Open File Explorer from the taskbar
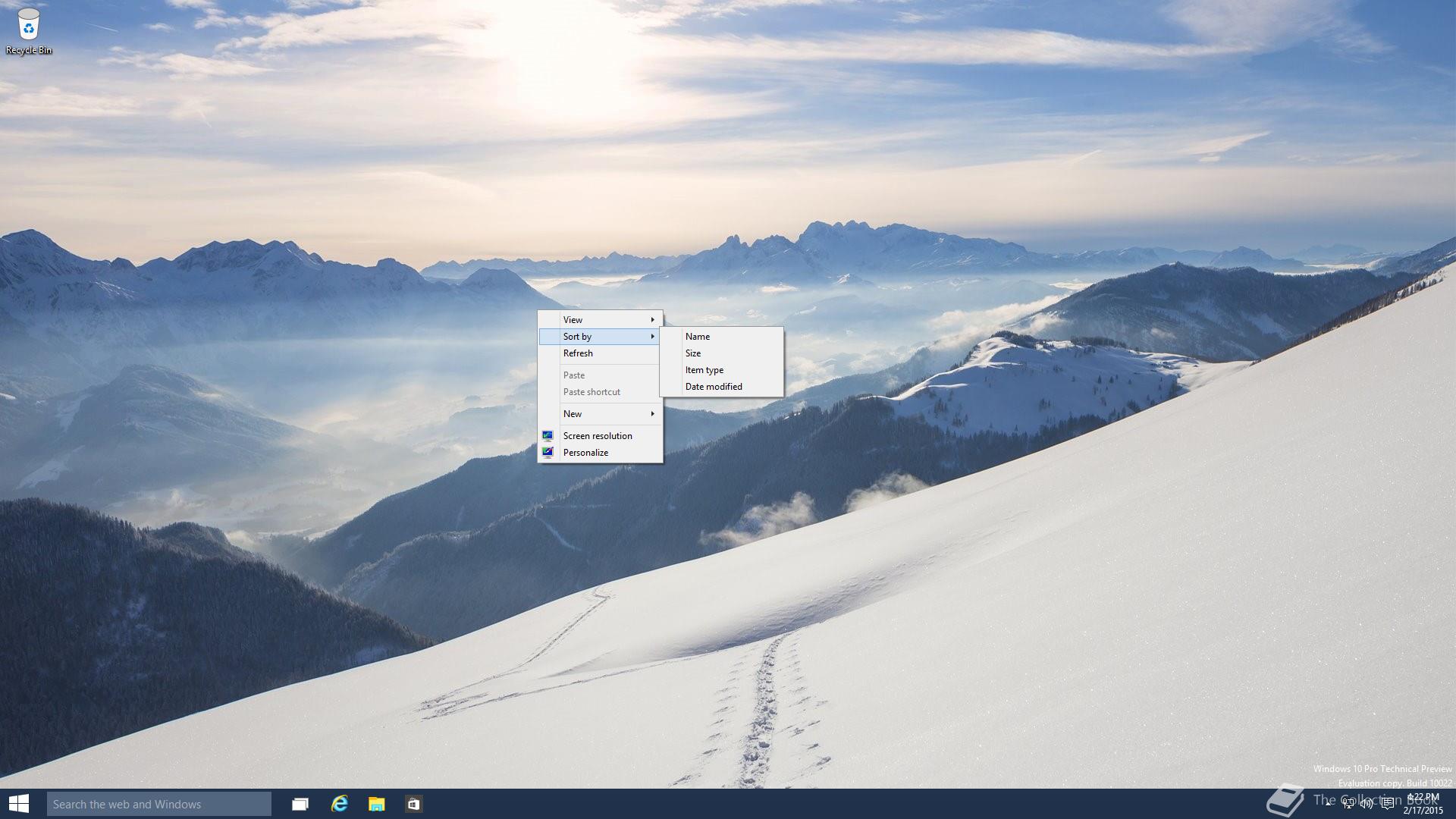 click(x=377, y=804)
